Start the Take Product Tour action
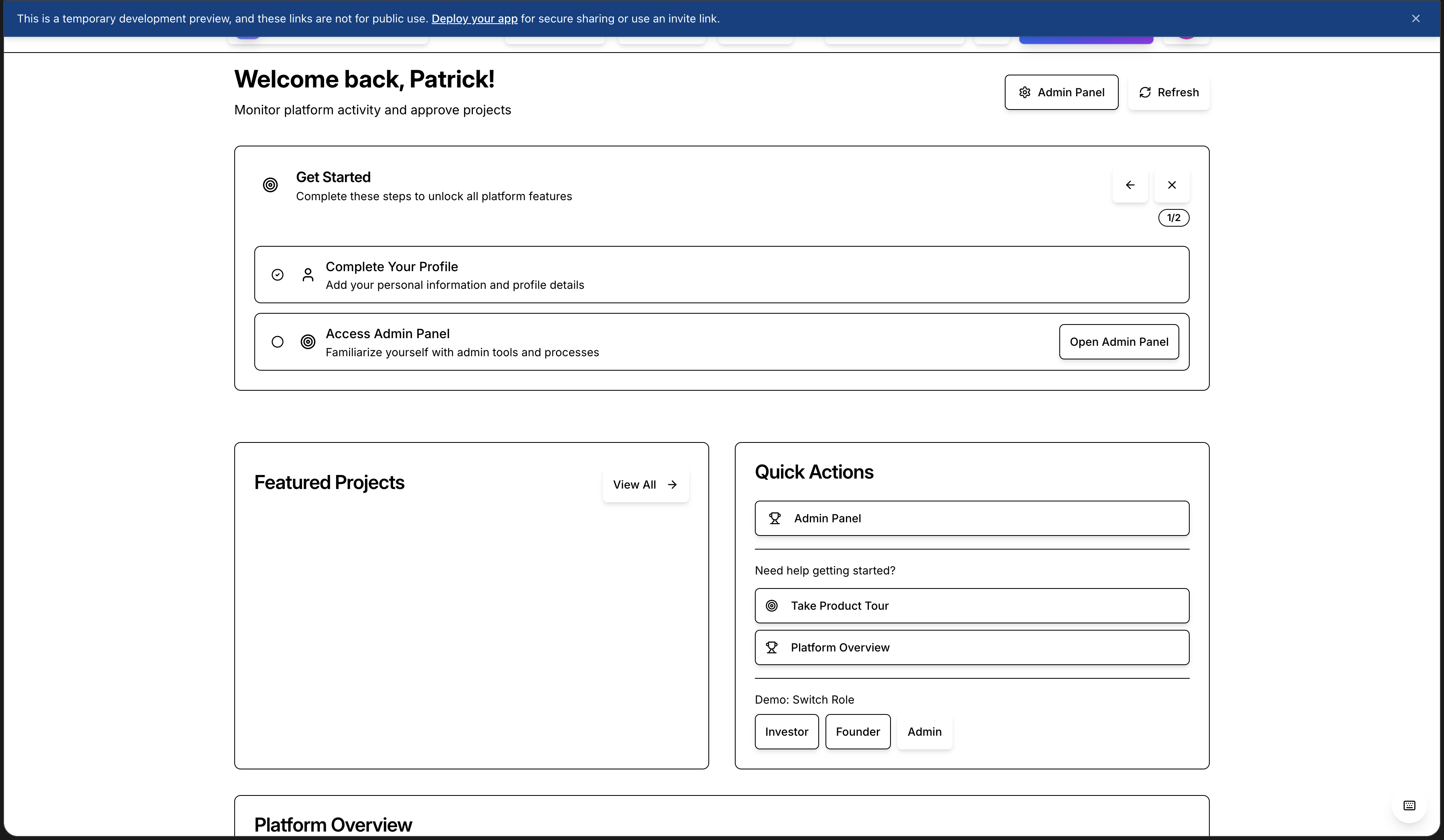 click(x=972, y=606)
